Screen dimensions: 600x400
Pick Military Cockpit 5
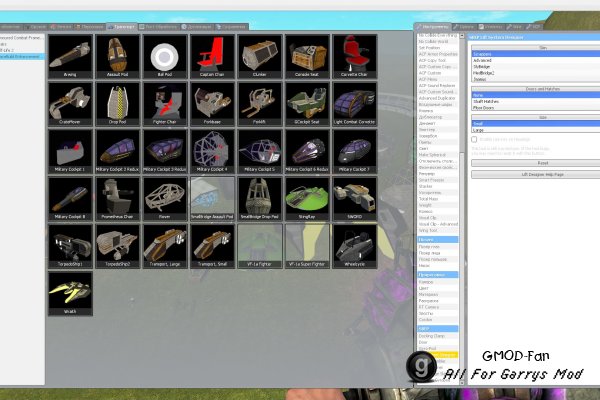coord(260,152)
